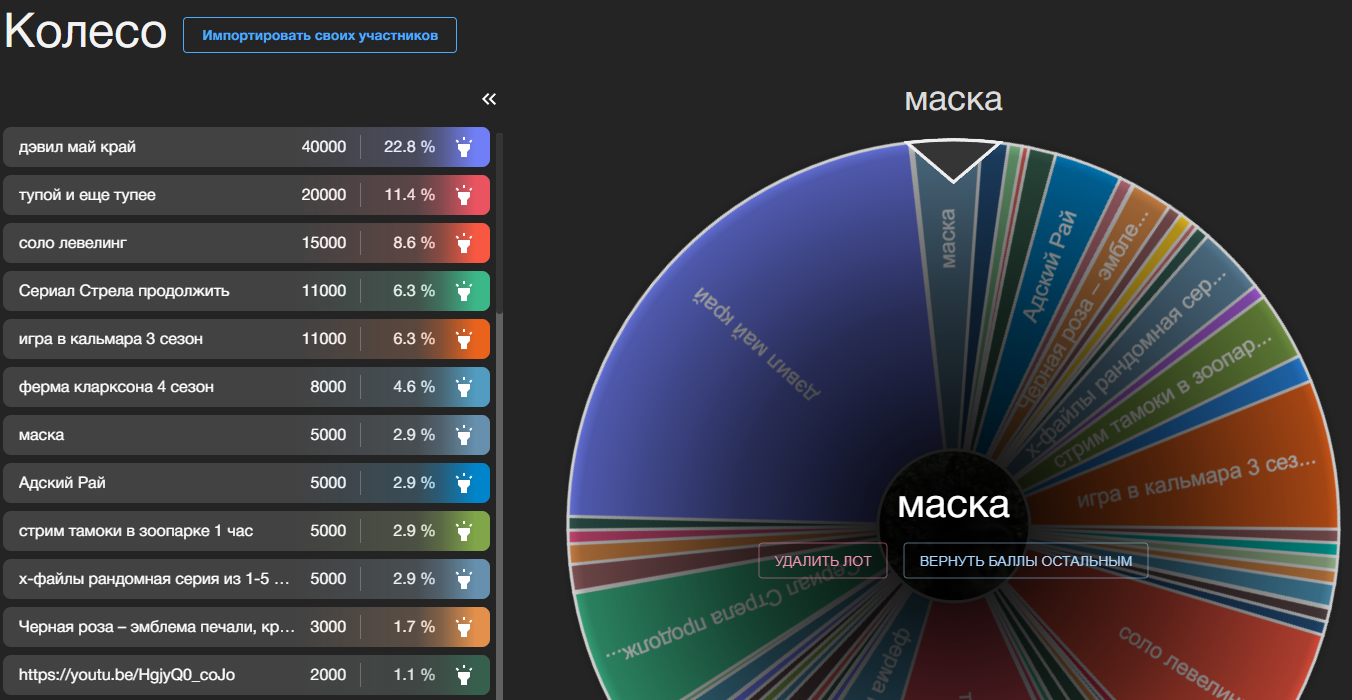Click "Сериал Стрела продолжить" in the lot list
The width and height of the screenshot is (1352, 700).
[x=124, y=291]
